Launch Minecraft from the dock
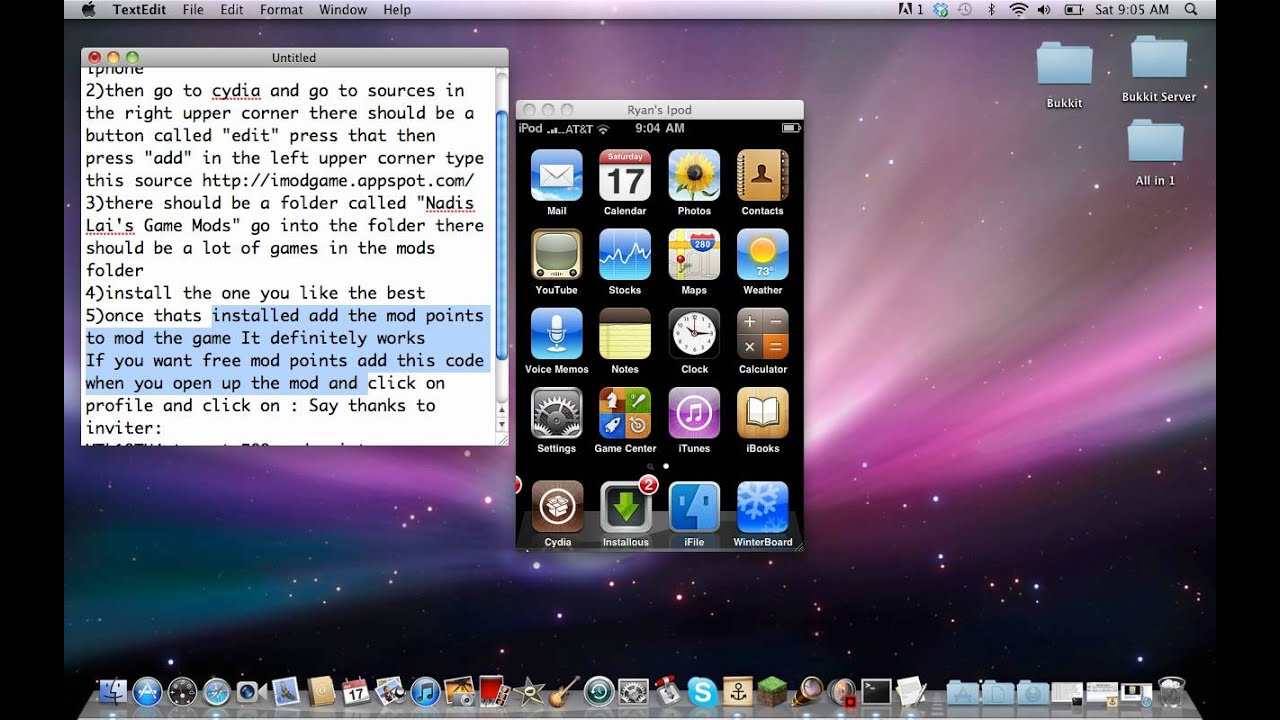Image resolution: width=1280 pixels, height=720 pixels. point(771,692)
